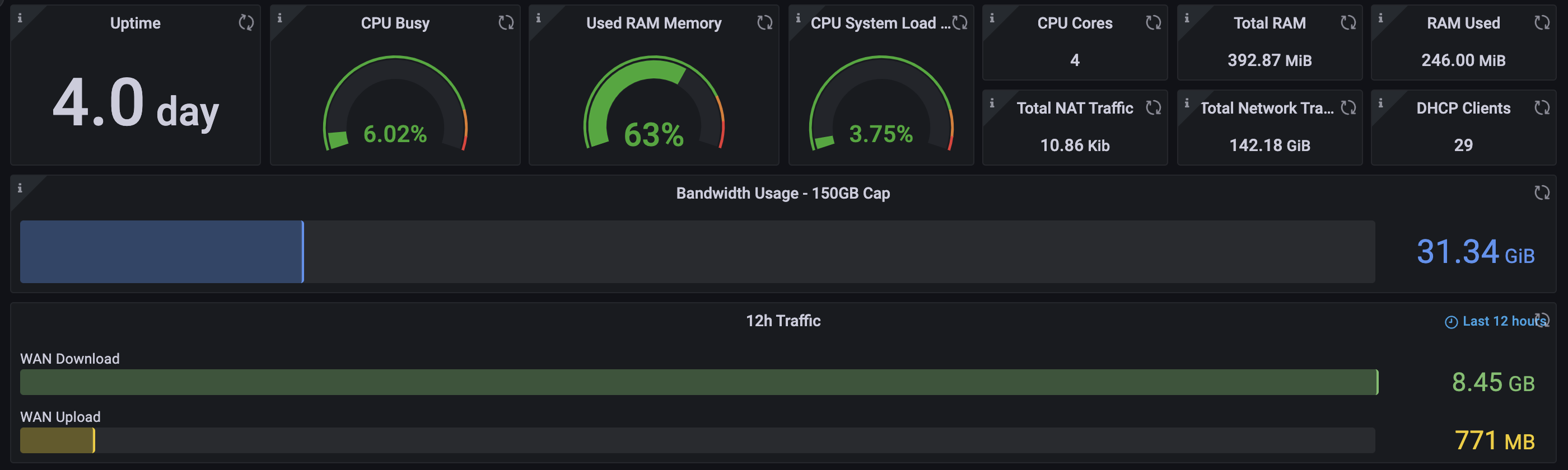Open the 12h Traffic panel title menu
1568x470 pixels.
783,321
